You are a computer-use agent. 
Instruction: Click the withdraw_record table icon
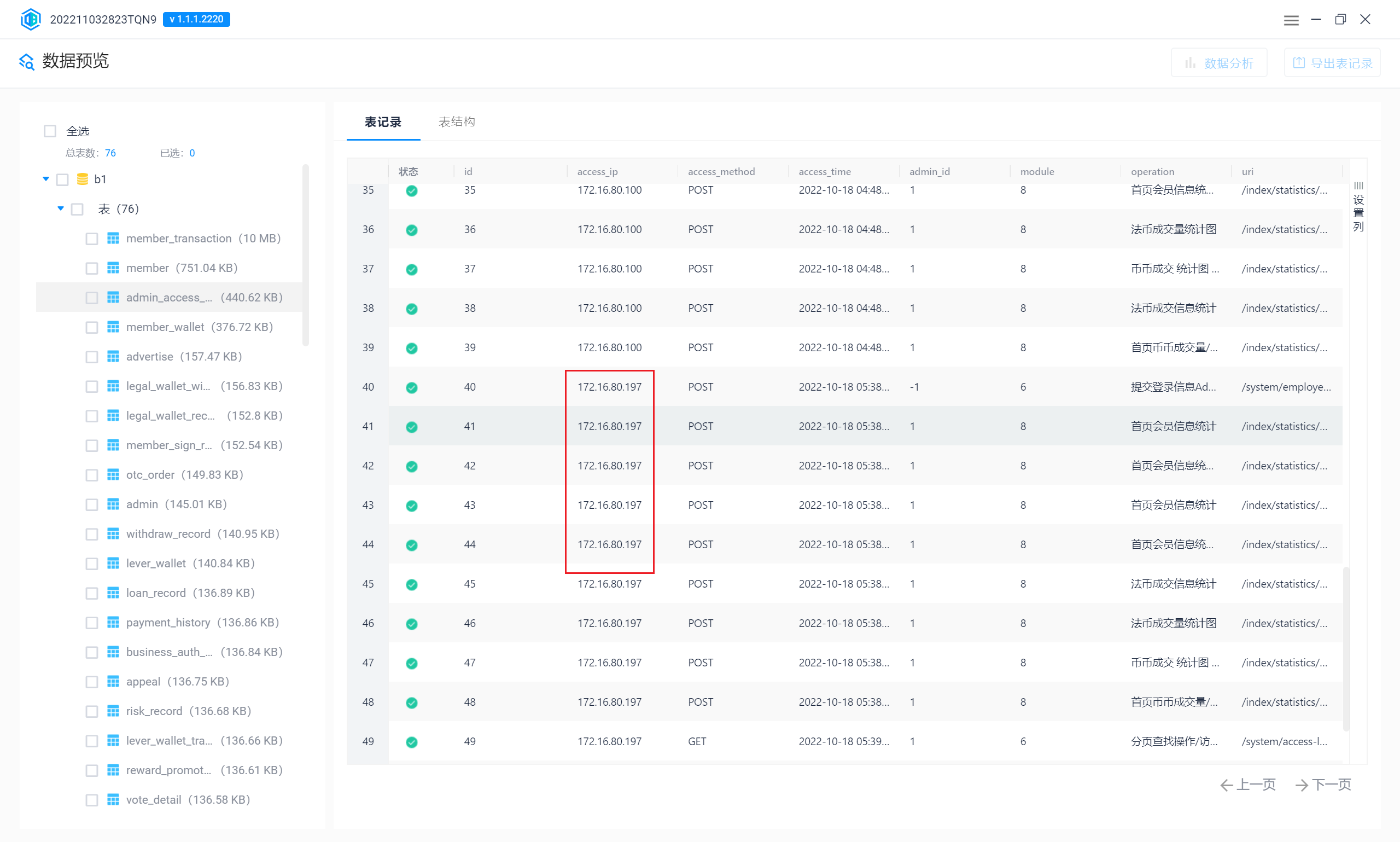[113, 533]
